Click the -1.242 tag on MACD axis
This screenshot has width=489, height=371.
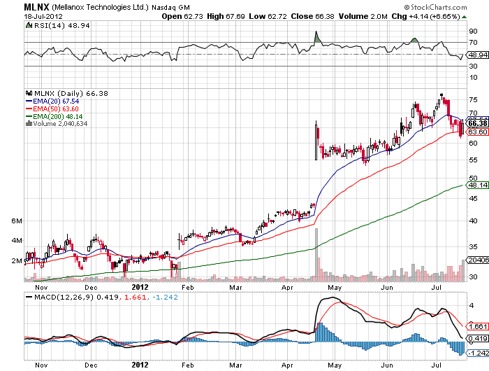(478, 353)
